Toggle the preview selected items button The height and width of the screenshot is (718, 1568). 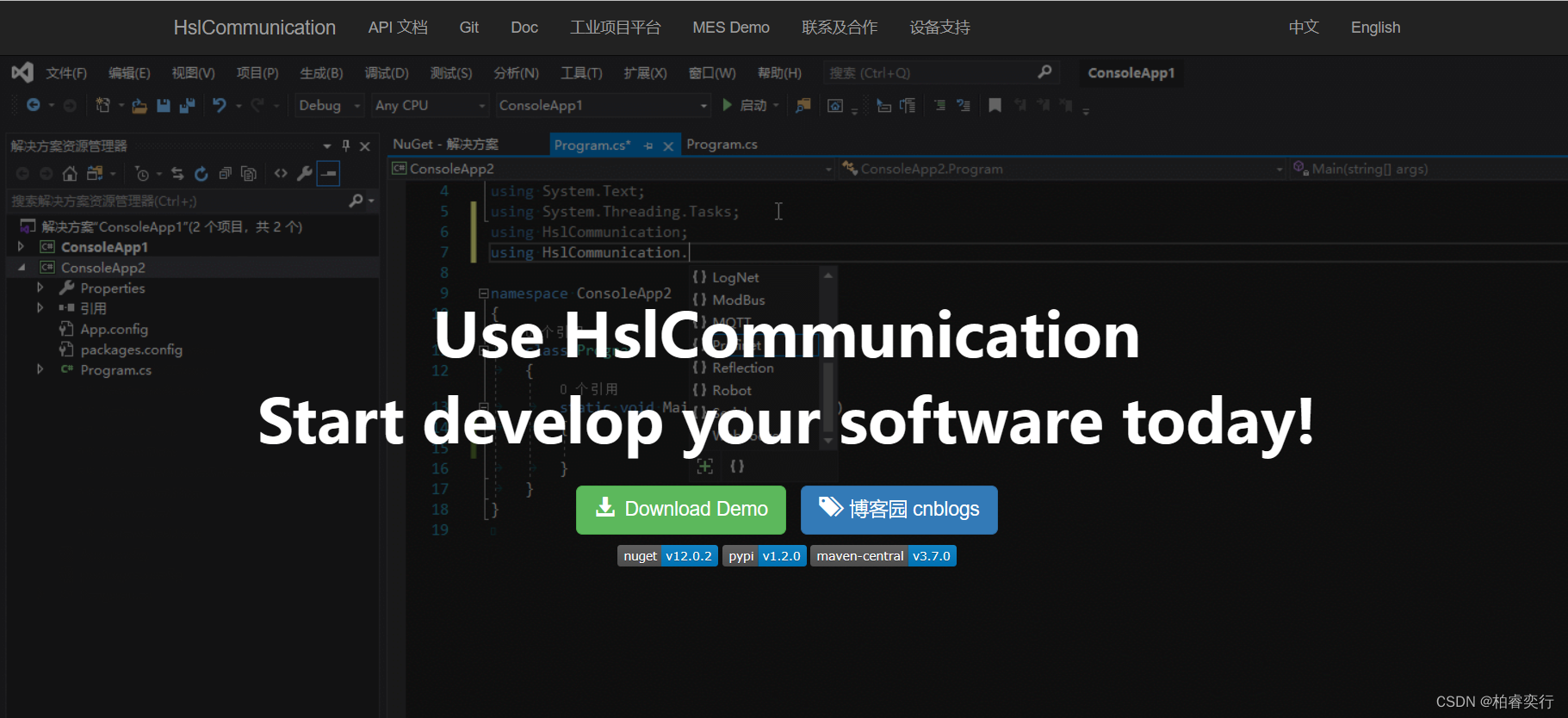click(328, 174)
